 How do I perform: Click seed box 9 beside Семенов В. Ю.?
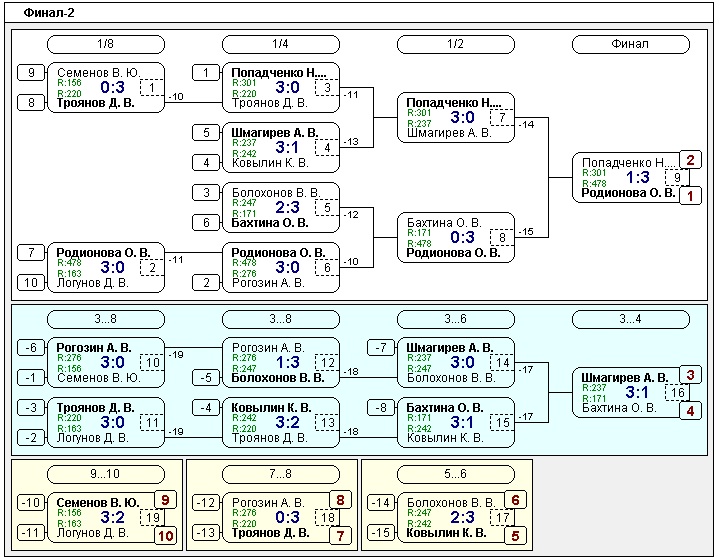coord(31,73)
